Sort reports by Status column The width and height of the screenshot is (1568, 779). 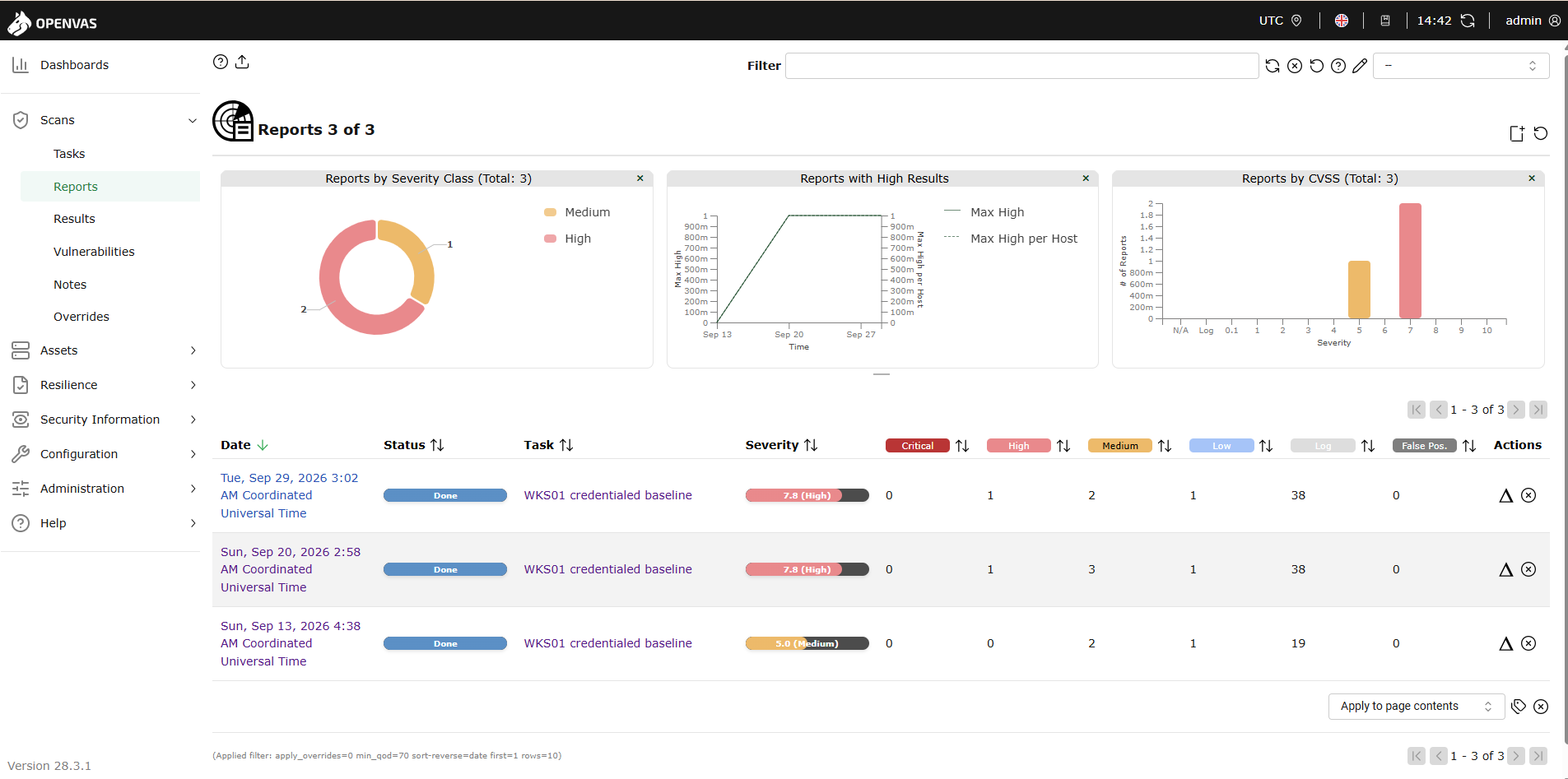437,445
